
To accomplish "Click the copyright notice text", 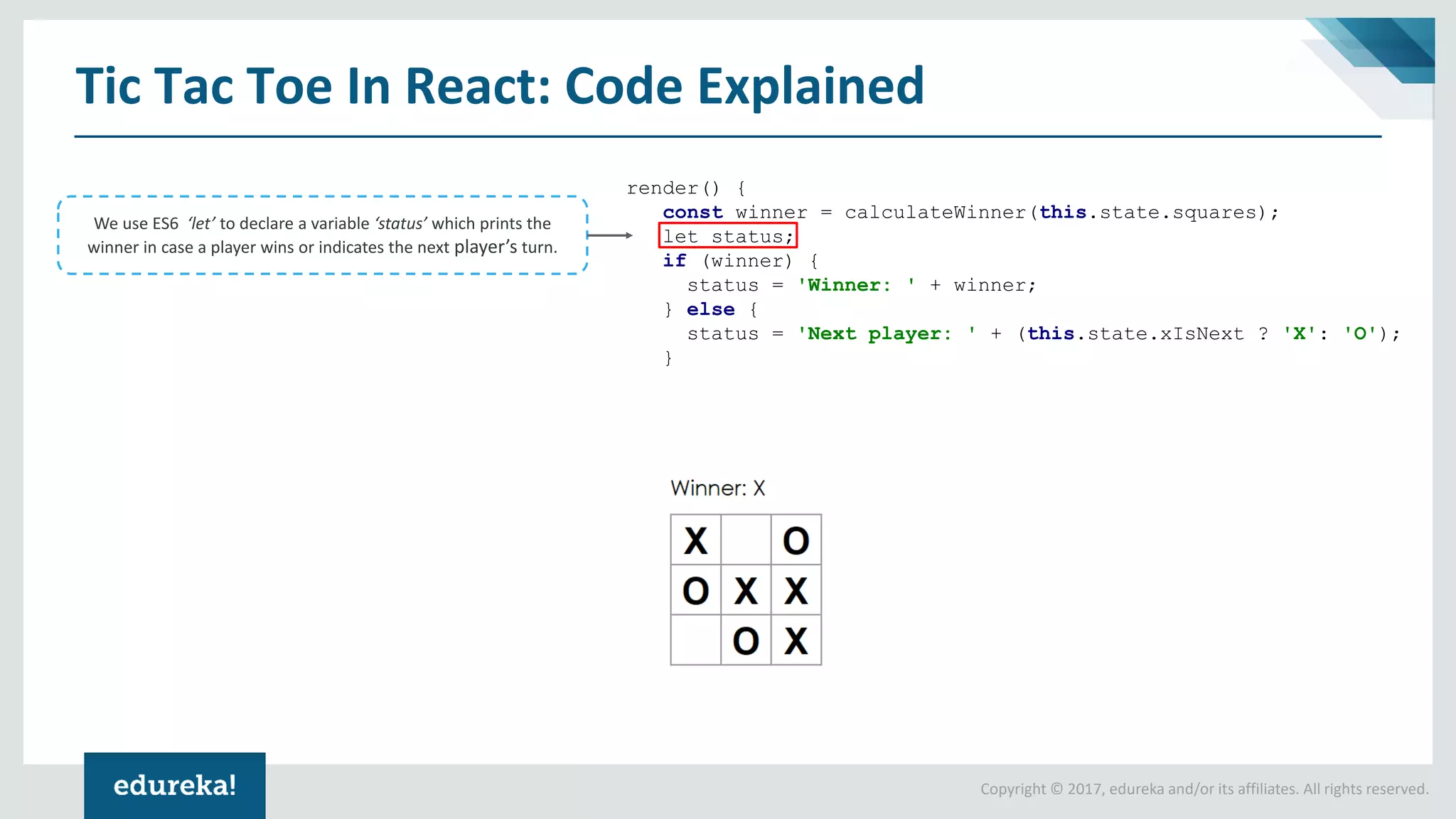I will tap(1204, 788).
